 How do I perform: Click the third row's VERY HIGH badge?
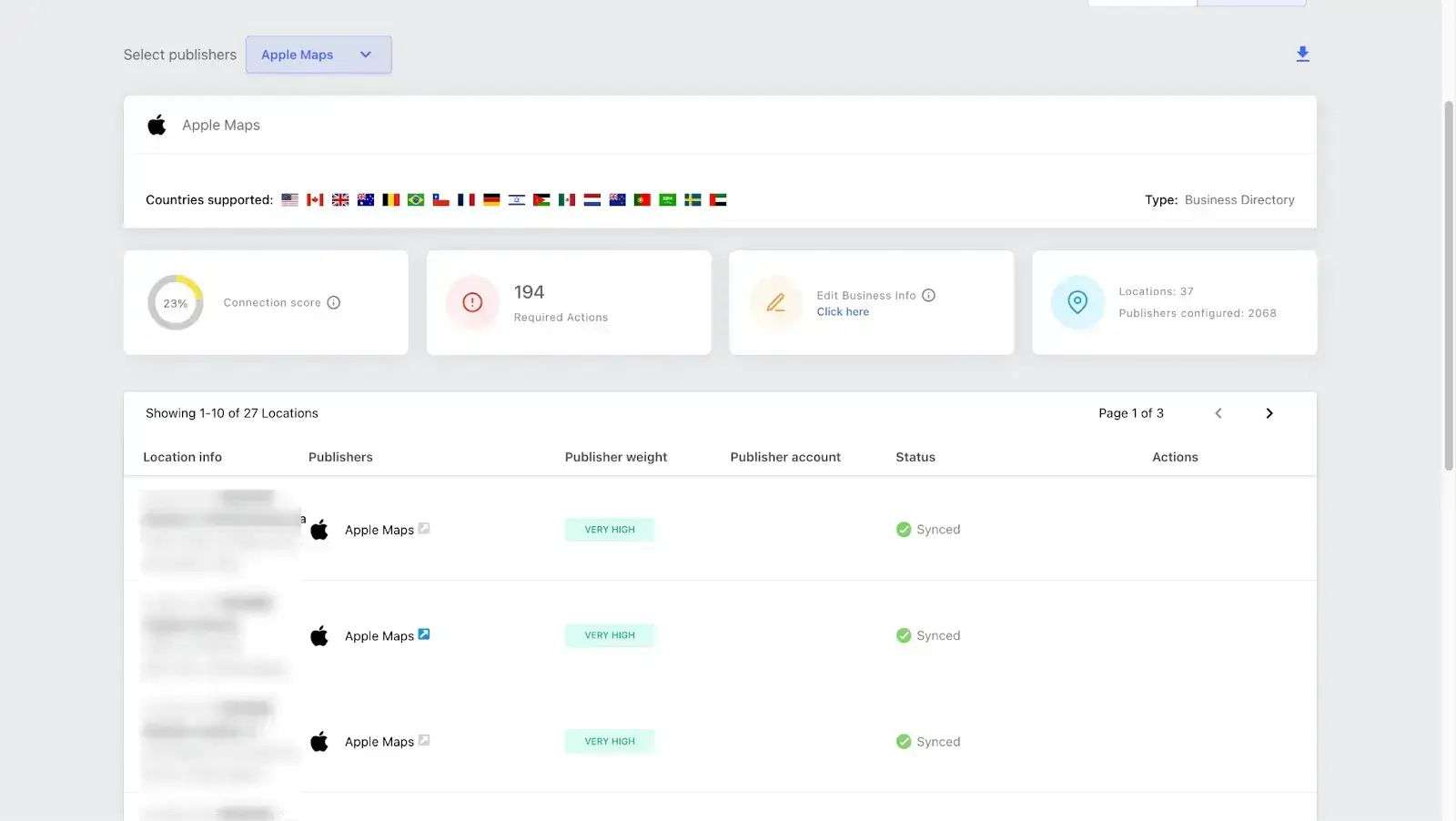coord(610,742)
